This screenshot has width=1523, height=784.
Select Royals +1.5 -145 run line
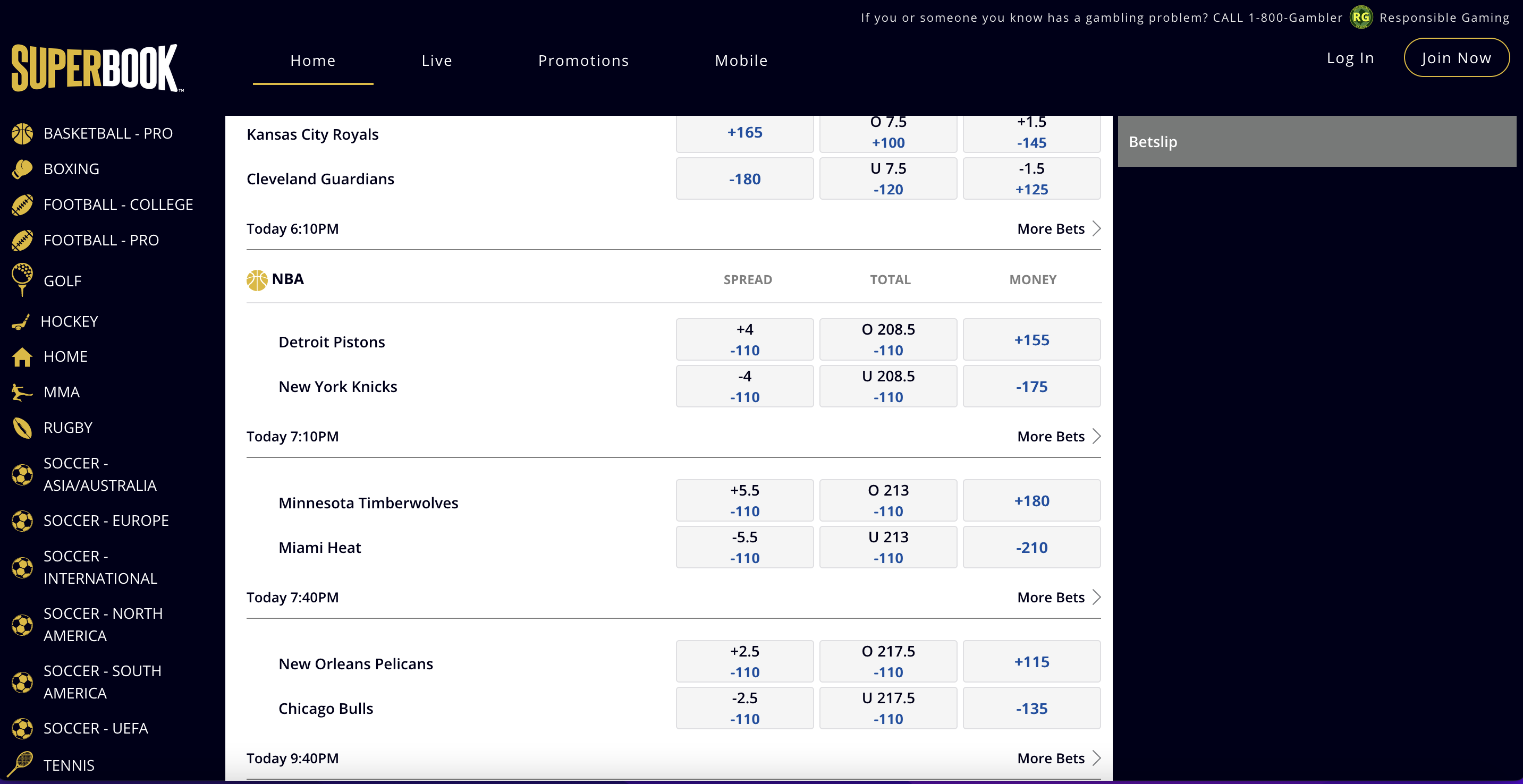click(1031, 133)
